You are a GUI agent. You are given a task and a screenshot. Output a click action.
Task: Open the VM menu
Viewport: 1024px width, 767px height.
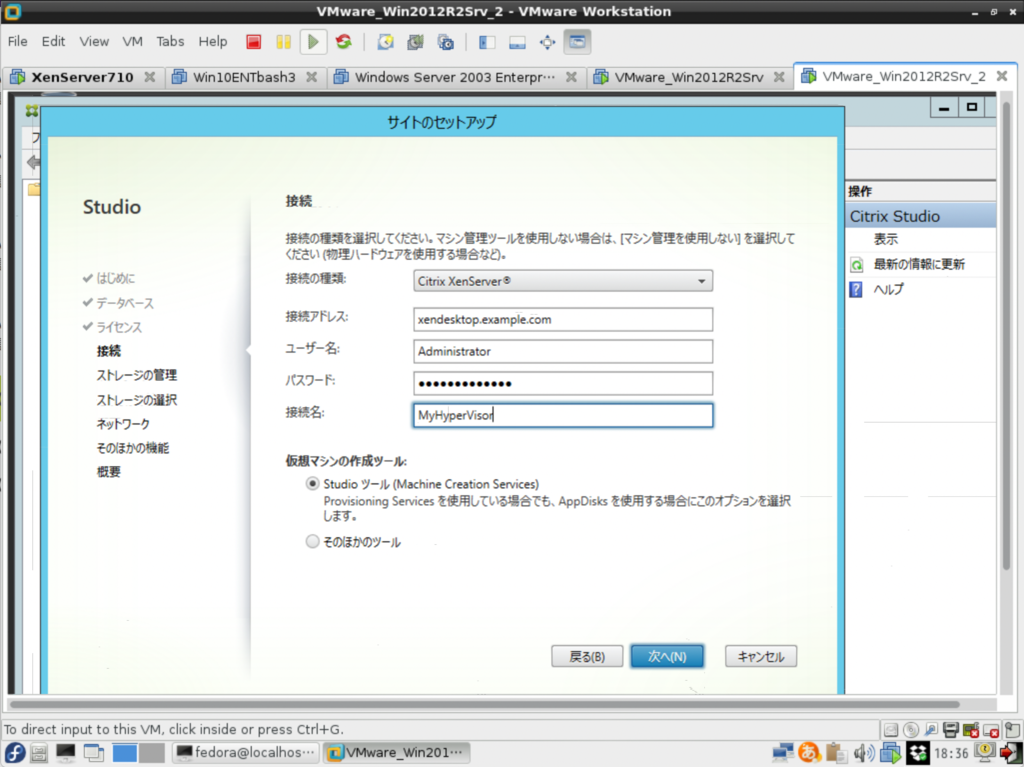click(133, 42)
